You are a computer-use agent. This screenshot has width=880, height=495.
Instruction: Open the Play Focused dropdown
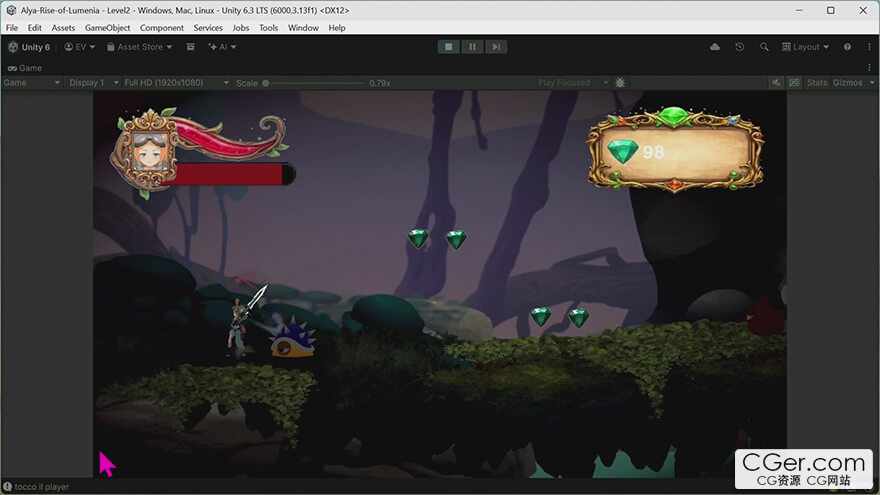click(x=572, y=82)
